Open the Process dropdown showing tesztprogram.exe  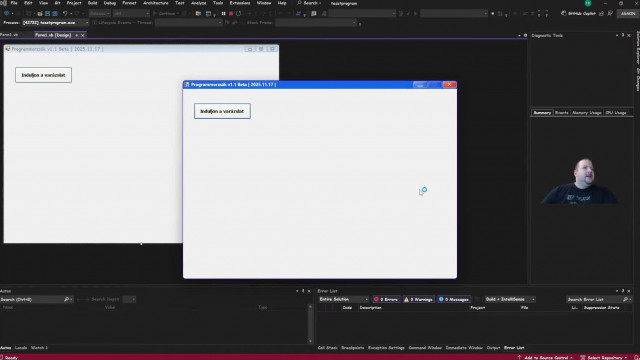(56, 23)
